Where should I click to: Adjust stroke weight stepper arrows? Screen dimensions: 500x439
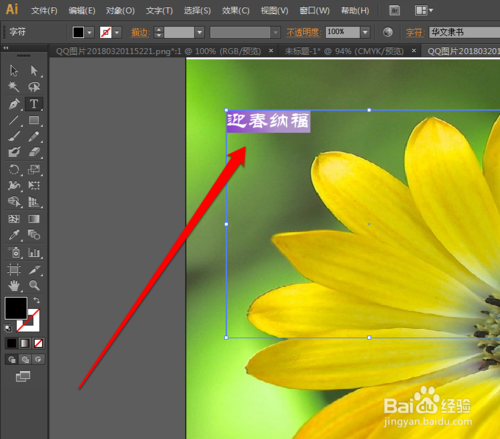click(159, 33)
